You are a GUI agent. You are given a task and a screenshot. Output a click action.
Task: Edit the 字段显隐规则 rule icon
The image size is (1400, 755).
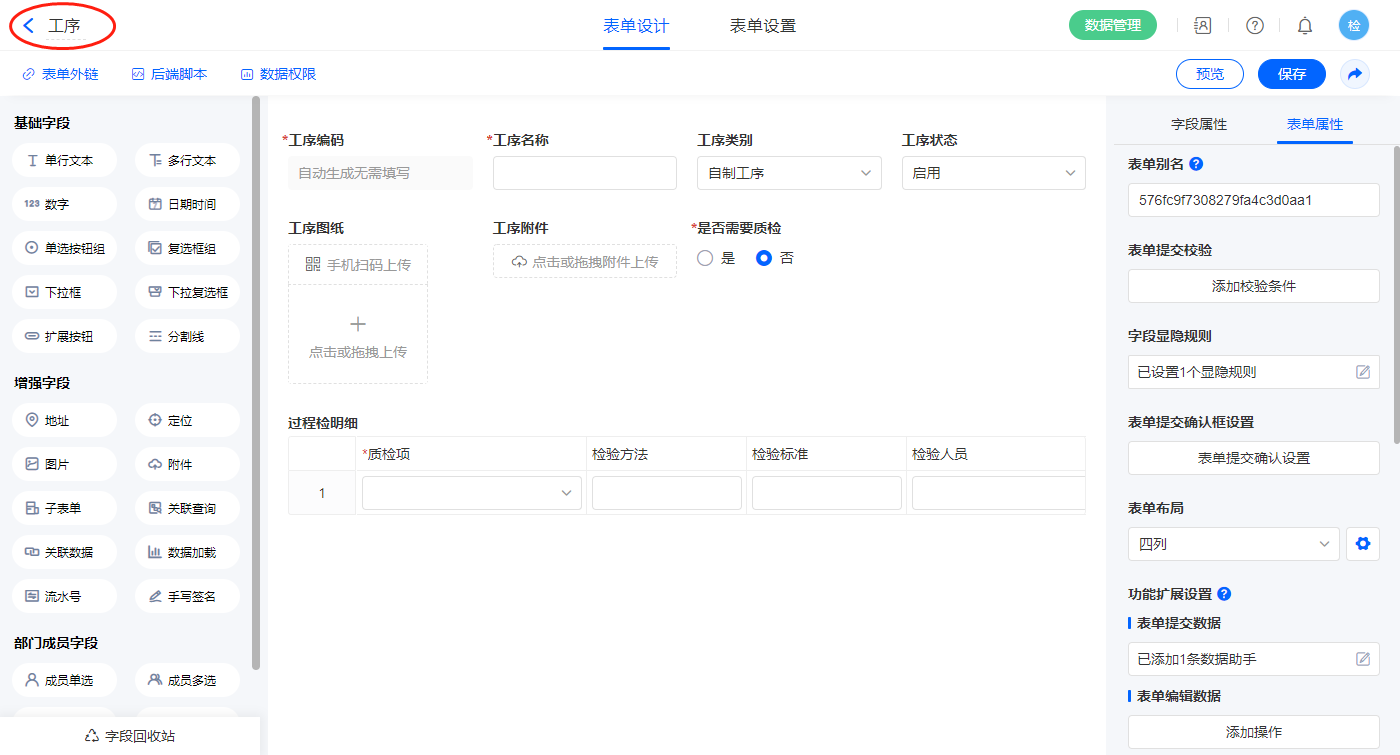1363,372
